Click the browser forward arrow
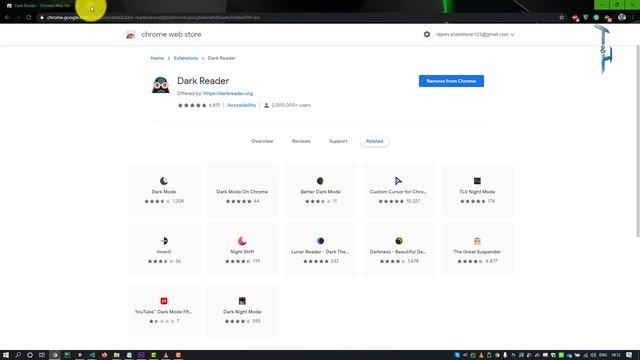The width and height of the screenshot is (640, 360). (18, 18)
